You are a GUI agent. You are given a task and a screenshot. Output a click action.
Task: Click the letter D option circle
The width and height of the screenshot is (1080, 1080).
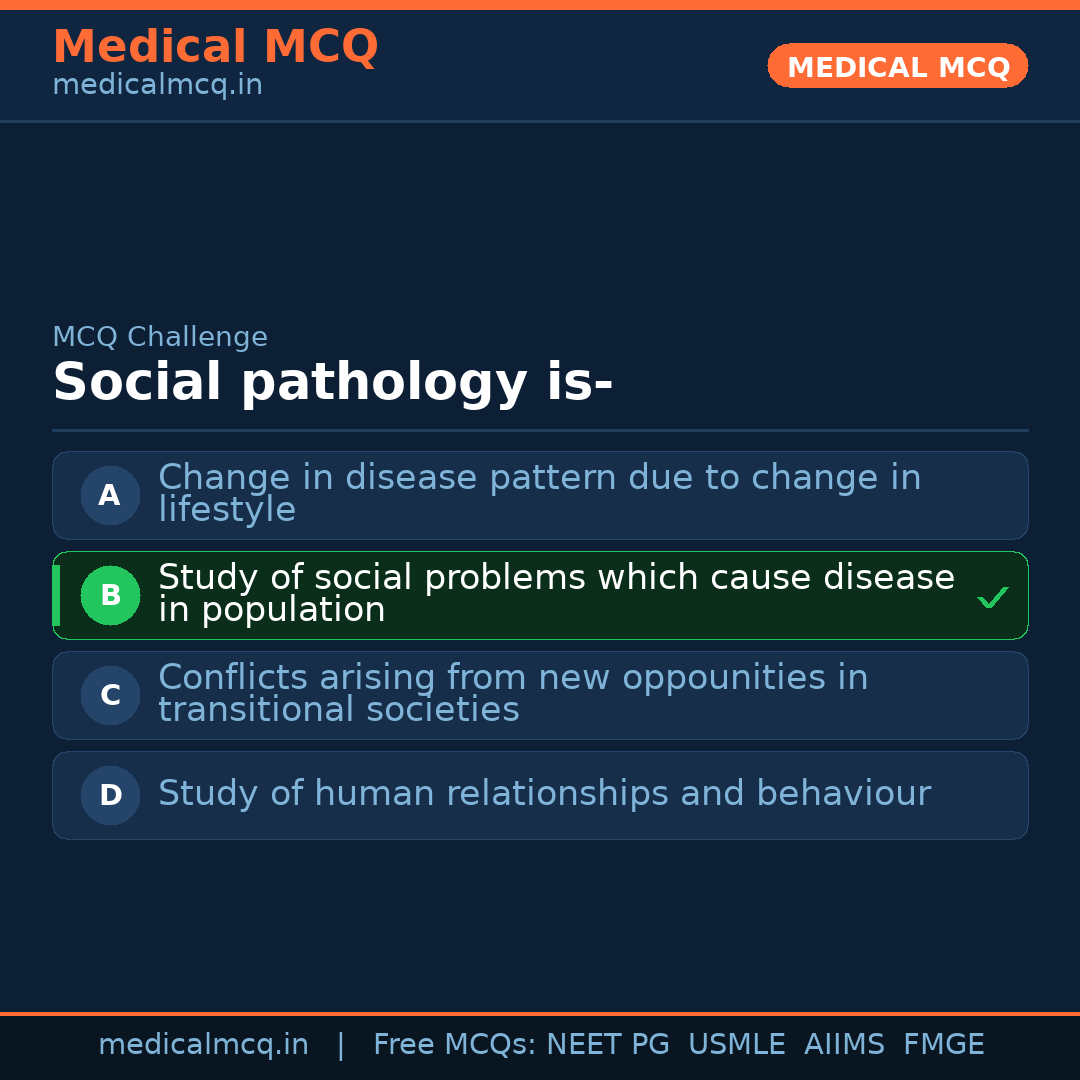pyautogui.click(x=110, y=795)
